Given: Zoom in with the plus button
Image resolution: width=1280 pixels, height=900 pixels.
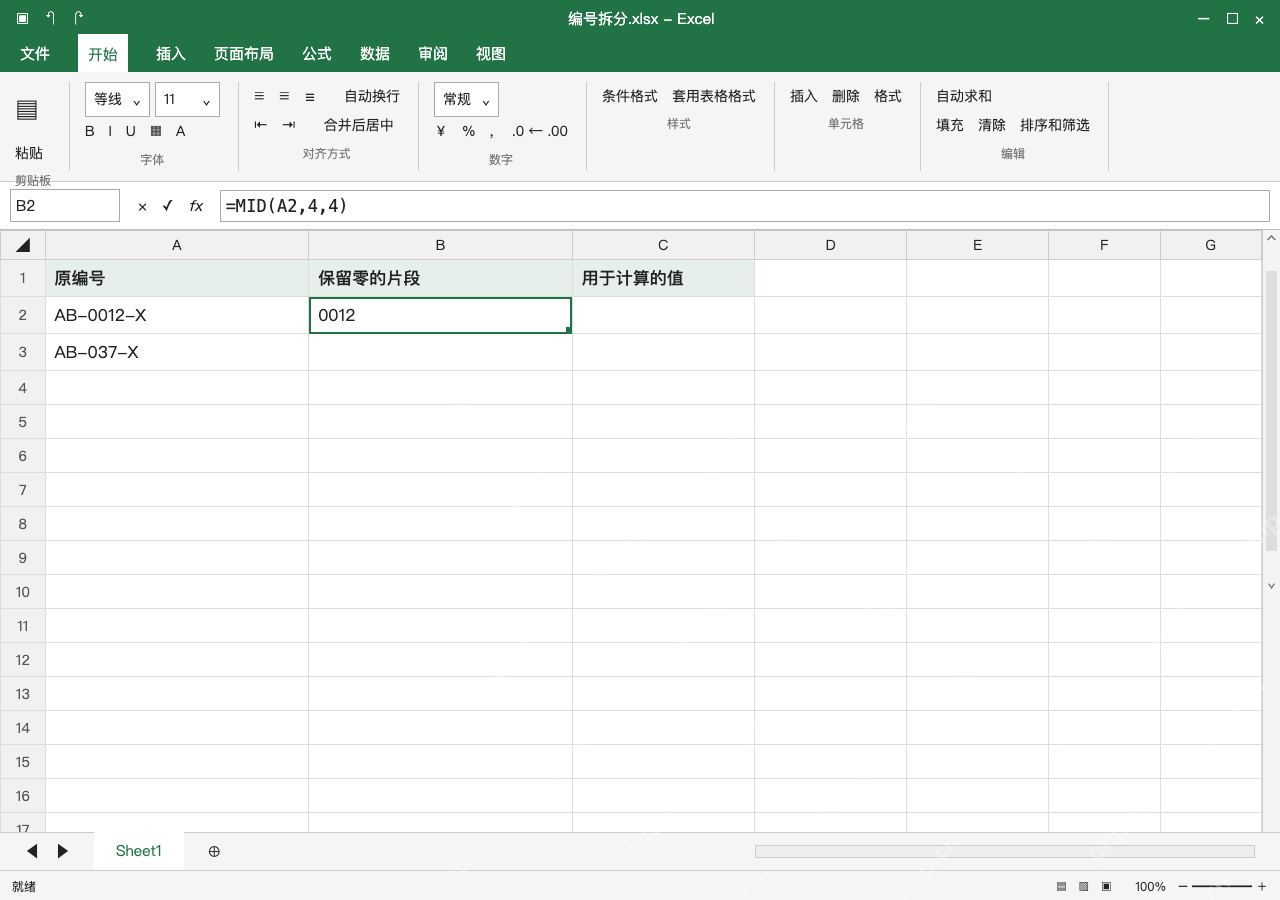Looking at the screenshot, I should pos(1262,887).
